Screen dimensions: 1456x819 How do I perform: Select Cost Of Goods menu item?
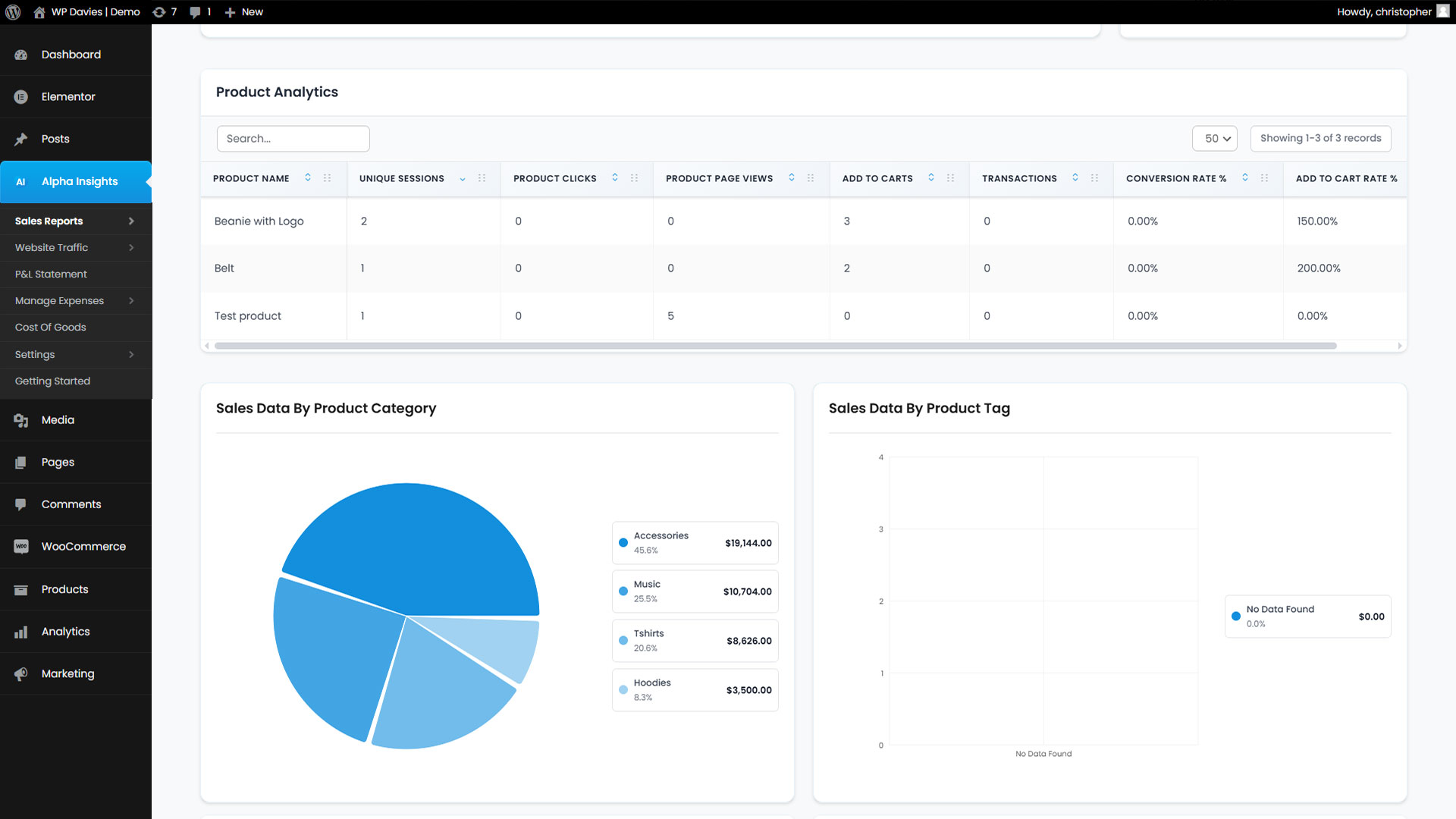pyautogui.click(x=50, y=328)
